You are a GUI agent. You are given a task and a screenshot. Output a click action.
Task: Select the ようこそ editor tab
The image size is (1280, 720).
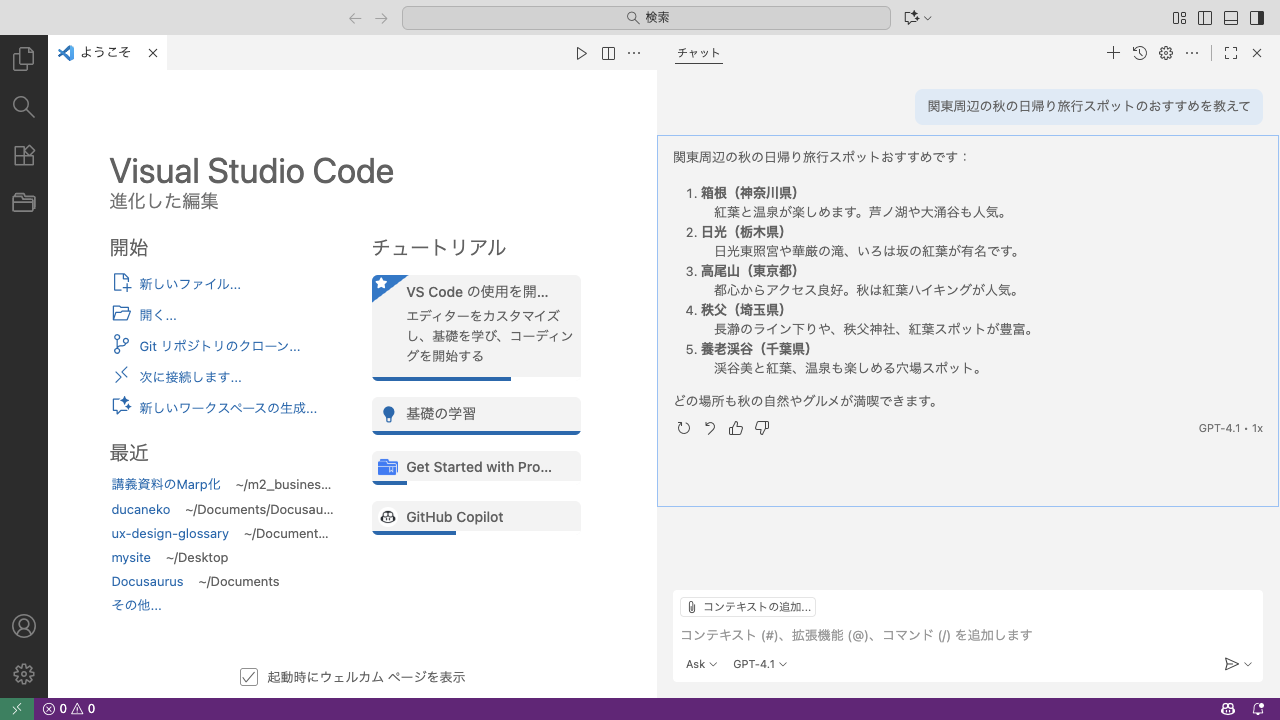[x=106, y=53]
